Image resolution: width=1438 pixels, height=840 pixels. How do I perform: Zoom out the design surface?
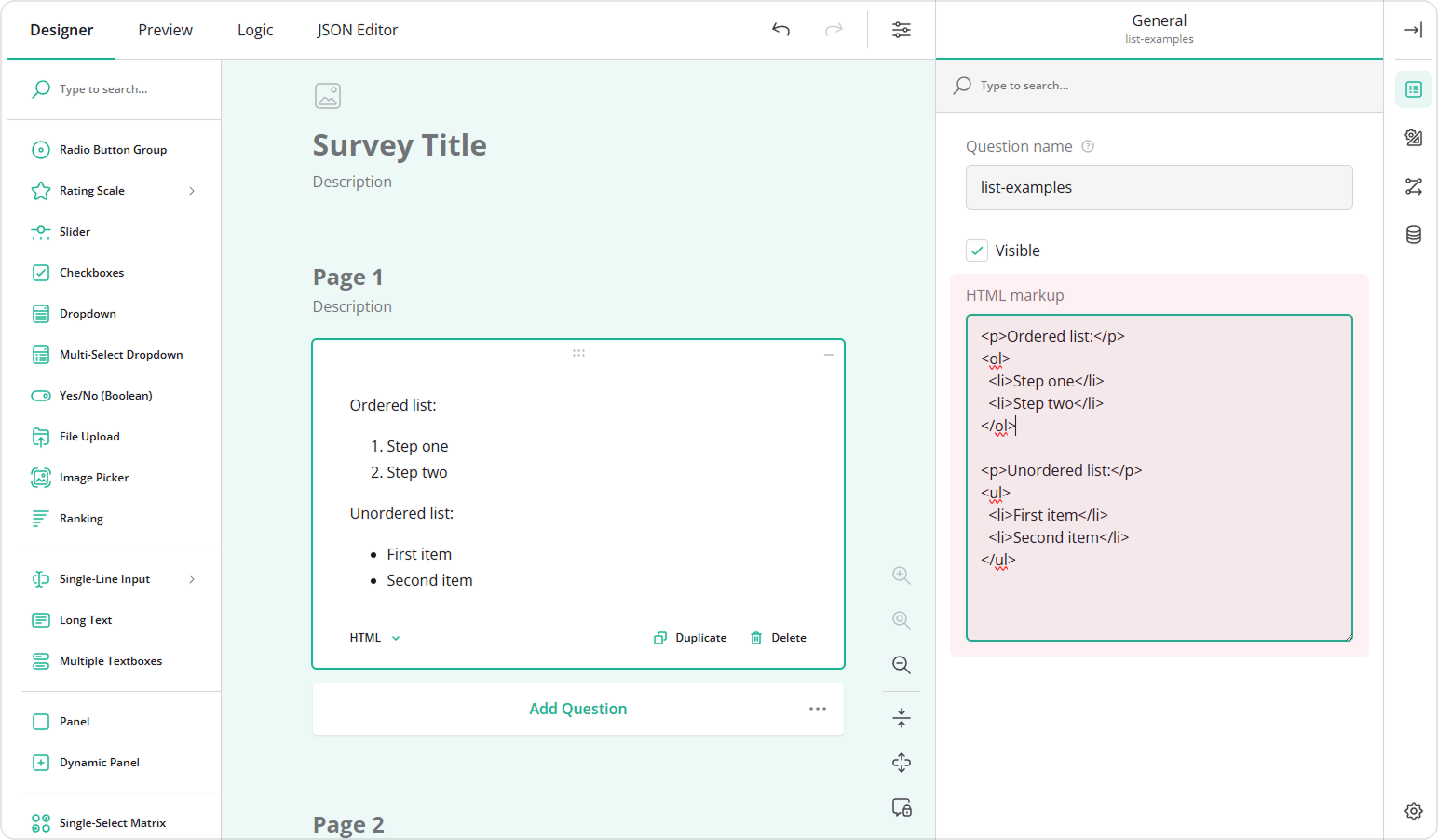tap(901, 665)
